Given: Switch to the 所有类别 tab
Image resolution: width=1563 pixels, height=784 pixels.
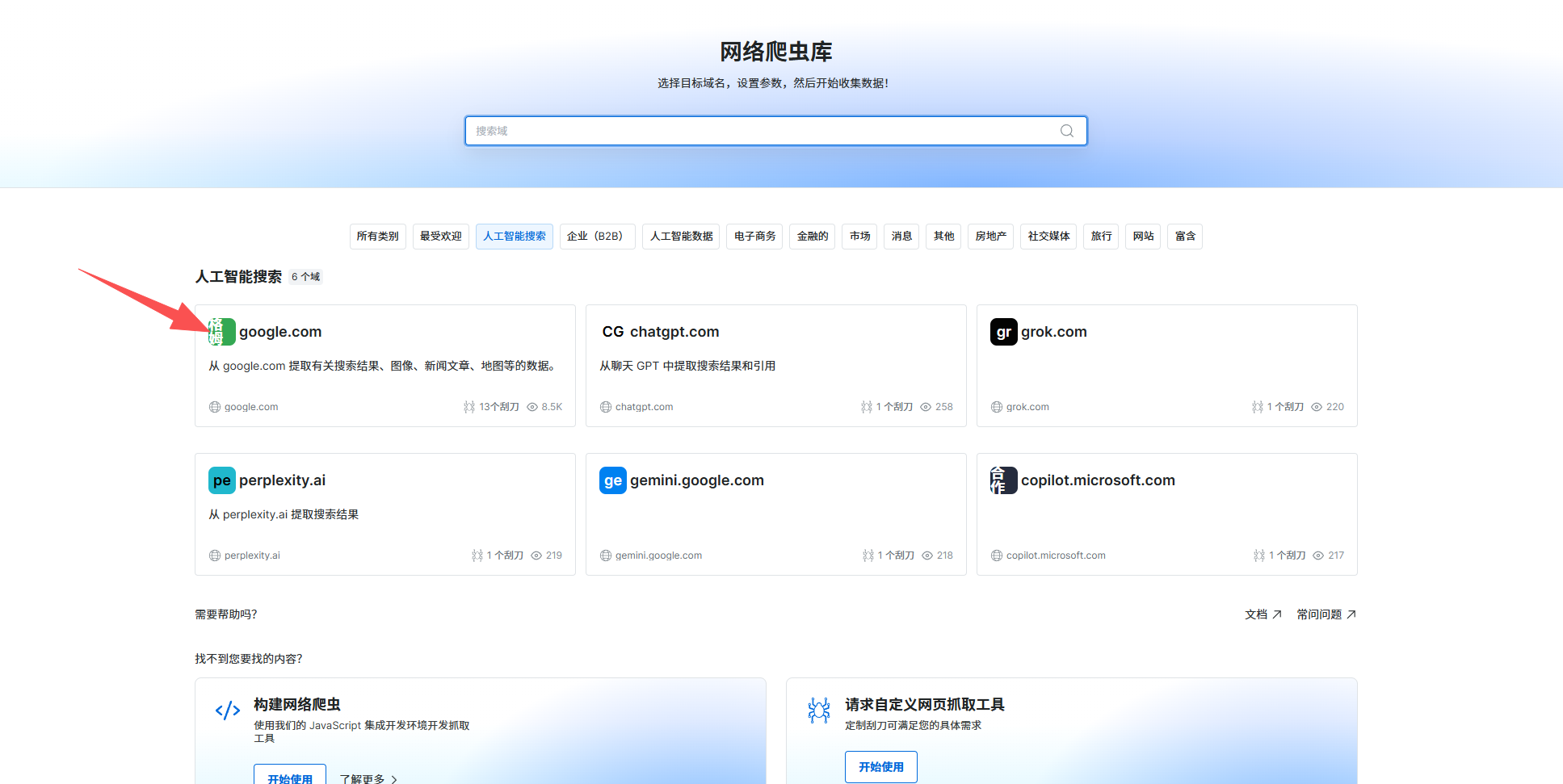Looking at the screenshot, I should click(x=377, y=236).
